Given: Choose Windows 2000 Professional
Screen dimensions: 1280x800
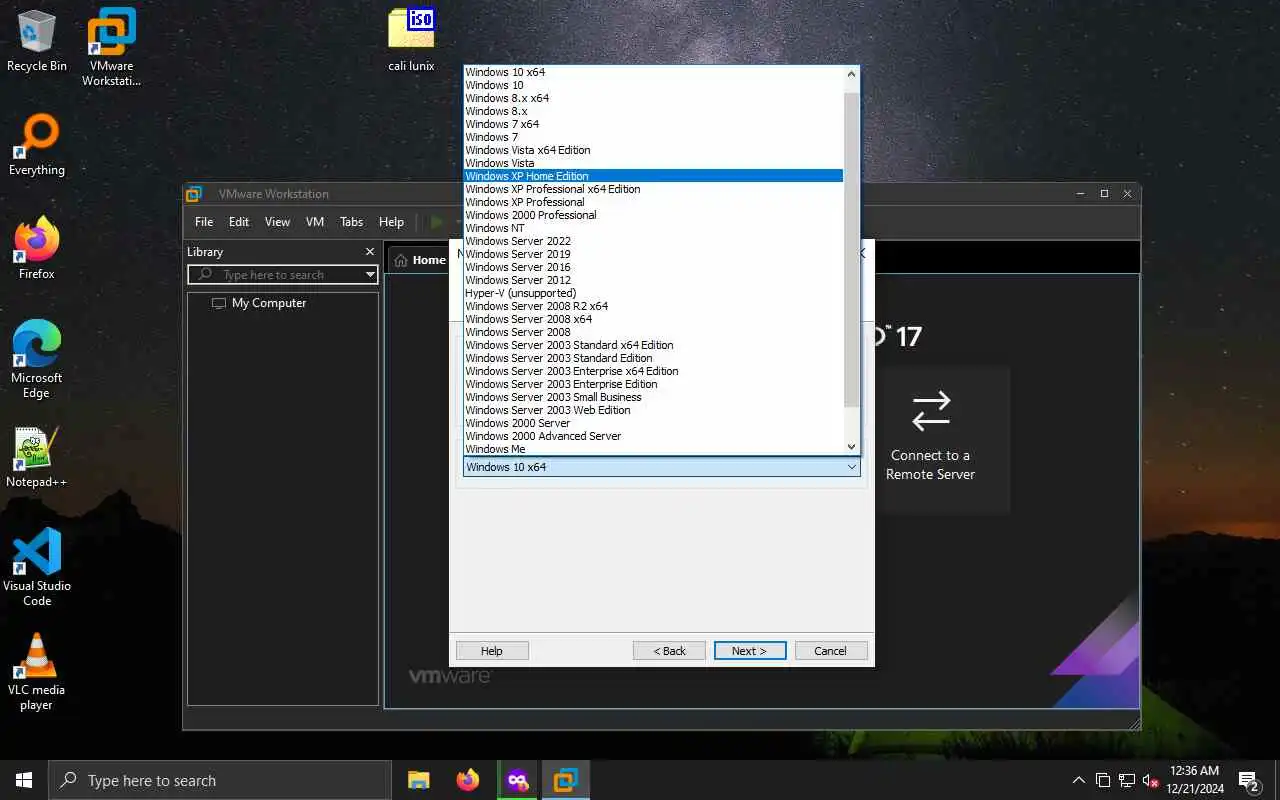Looking at the screenshot, I should pyautogui.click(x=654, y=215).
